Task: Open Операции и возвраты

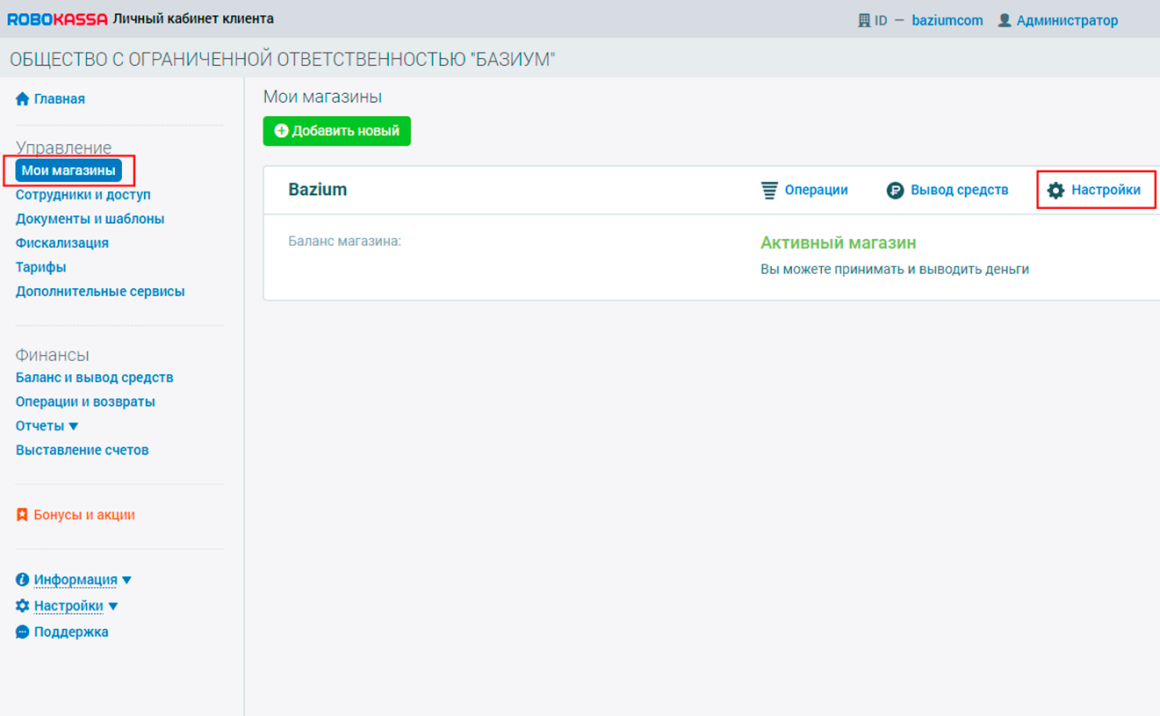Action: pyautogui.click(x=85, y=402)
